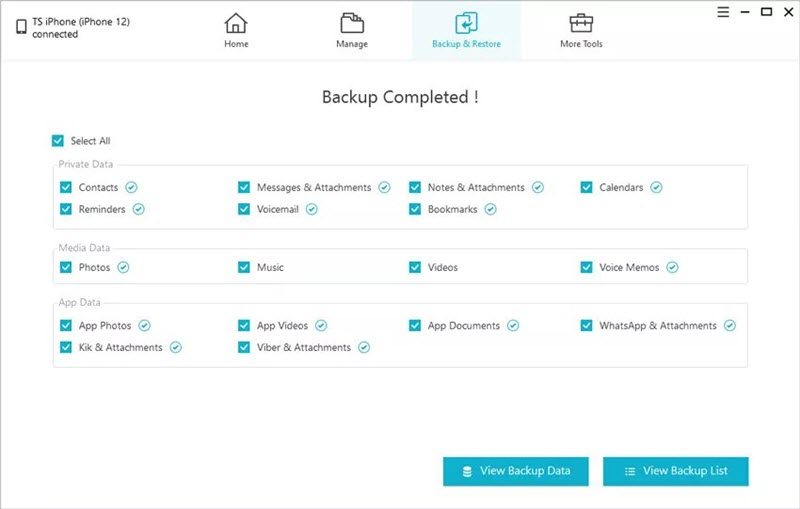Click the Backup & Restore icon

coord(466,23)
